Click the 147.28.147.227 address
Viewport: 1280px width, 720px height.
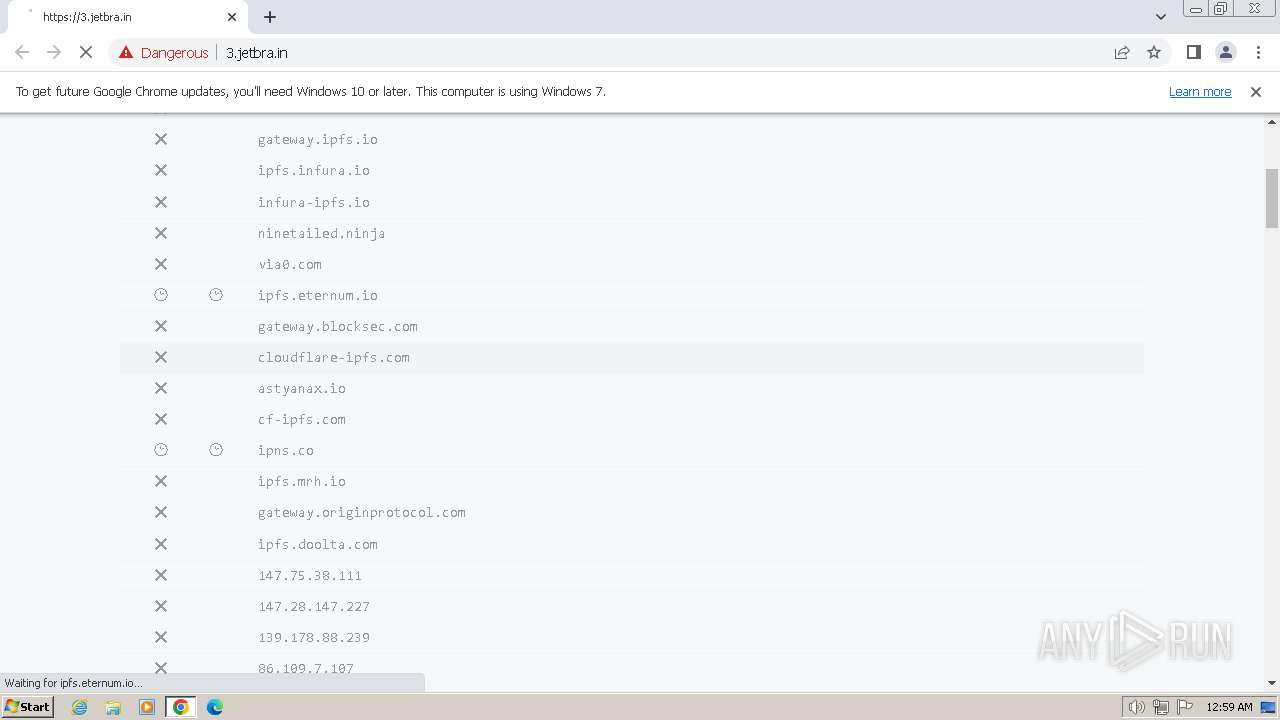[314, 606]
